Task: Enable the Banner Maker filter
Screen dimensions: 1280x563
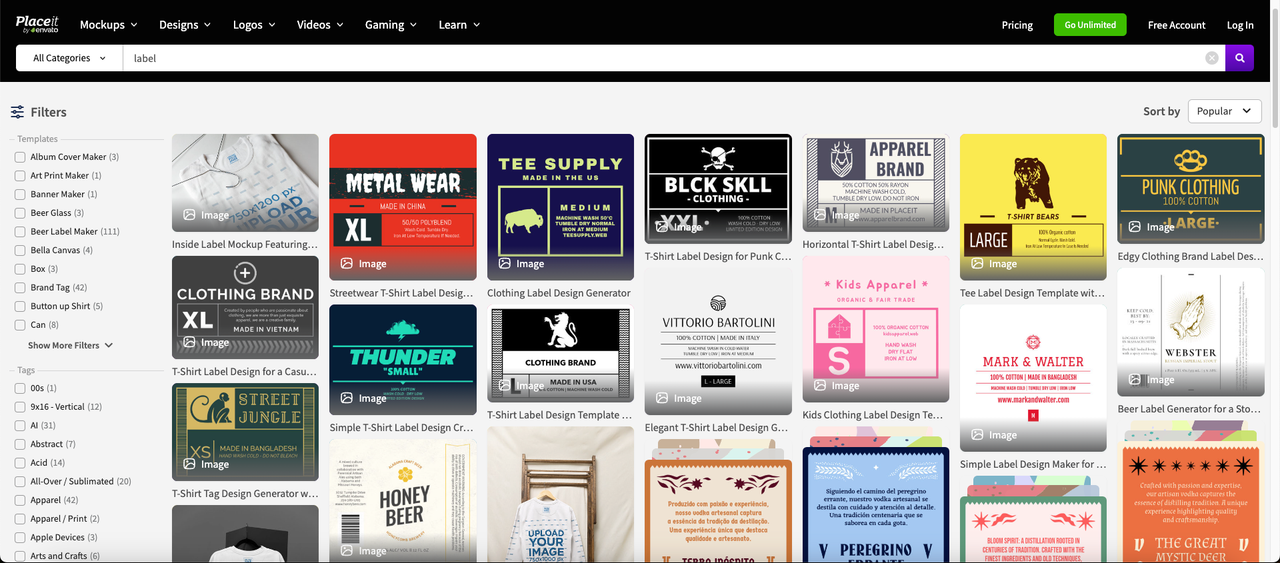Action: [20, 194]
